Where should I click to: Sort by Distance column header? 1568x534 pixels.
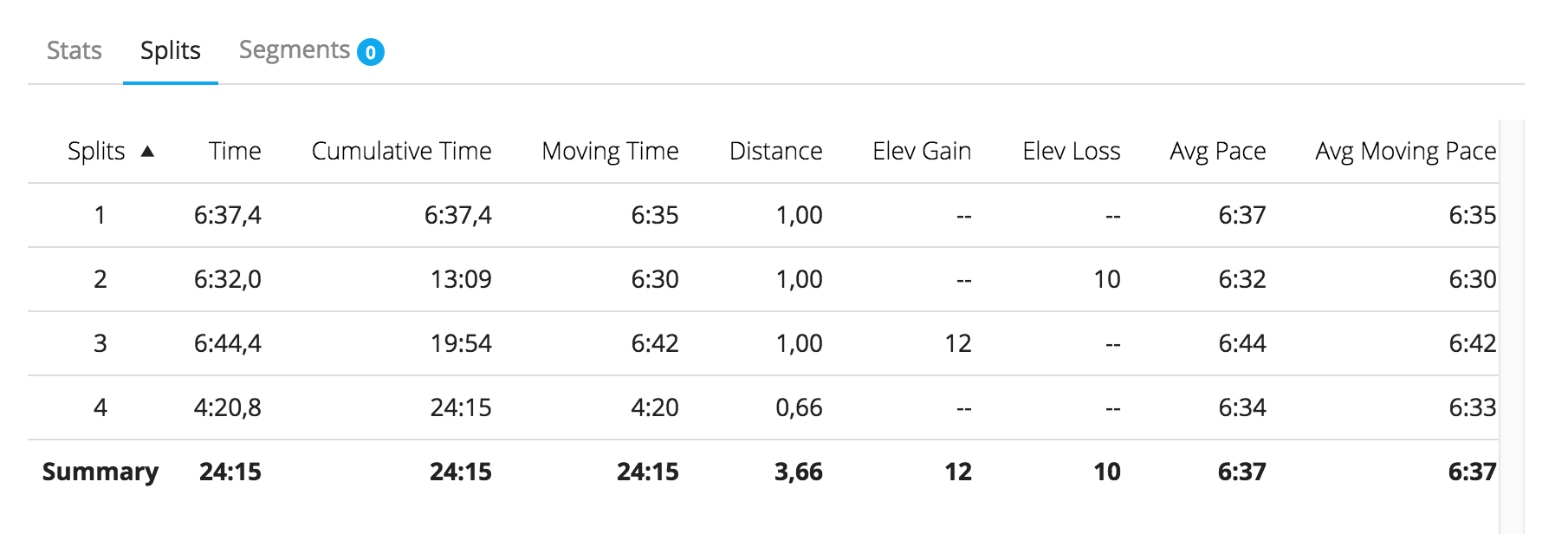776,151
